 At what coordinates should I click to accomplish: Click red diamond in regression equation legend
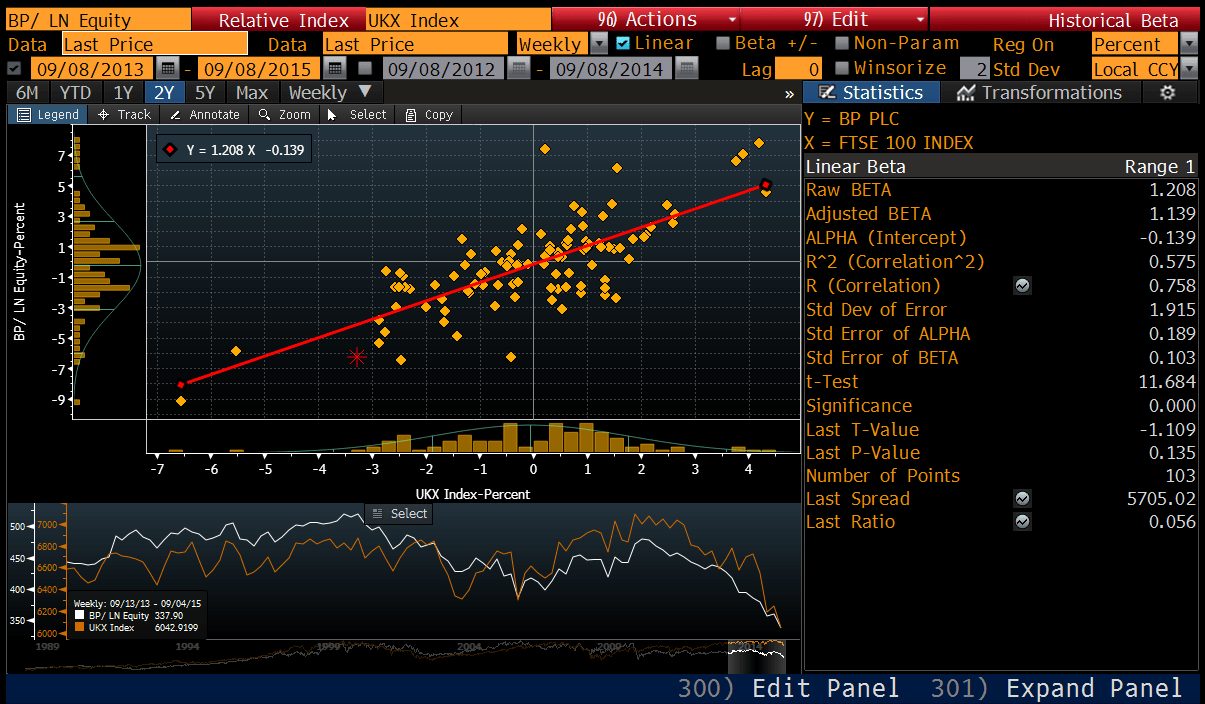tap(170, 150)
